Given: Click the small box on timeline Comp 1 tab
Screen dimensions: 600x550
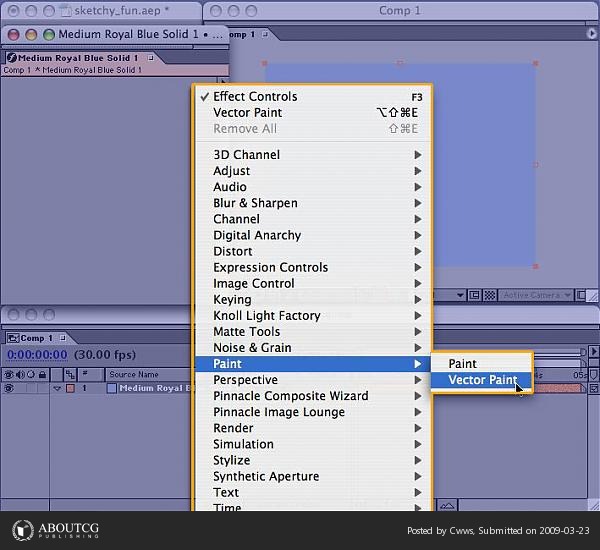Looking at the screenshot, I should [x=63, y=338].
